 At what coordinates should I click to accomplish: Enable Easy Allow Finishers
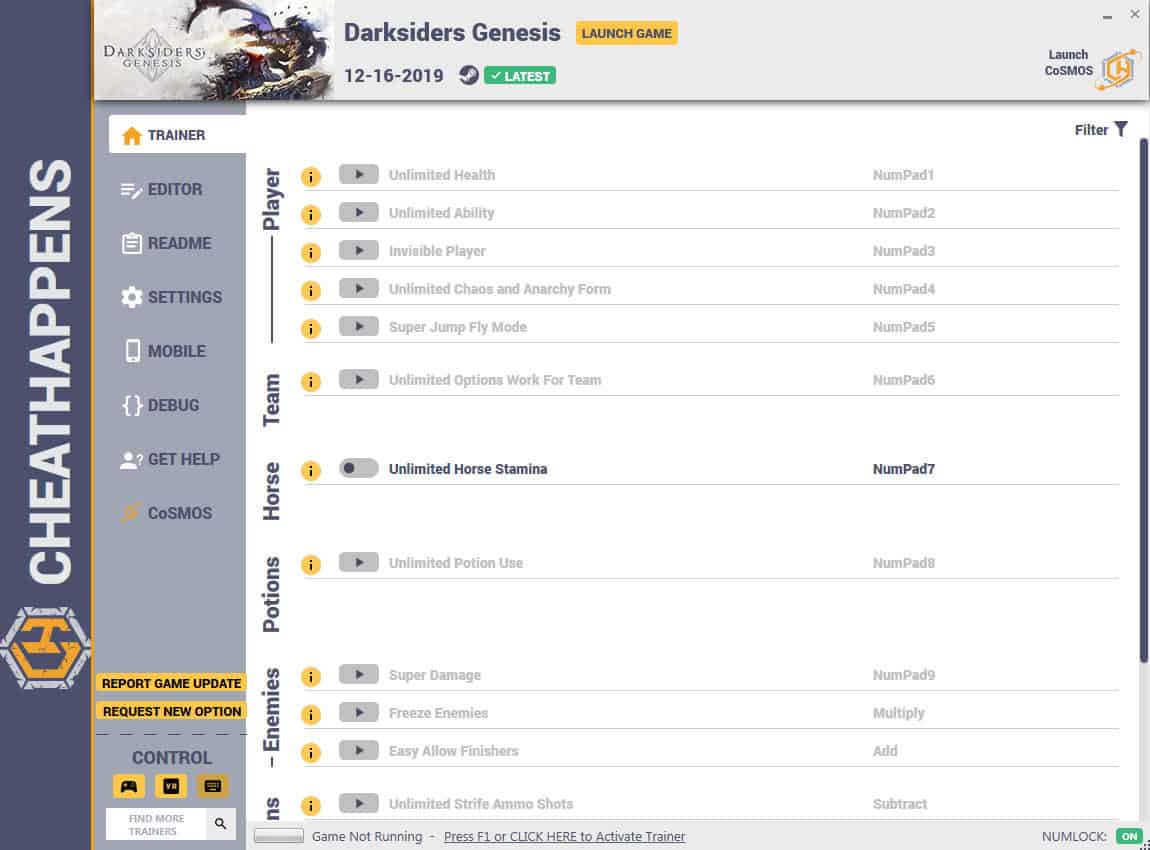(359, 751)
